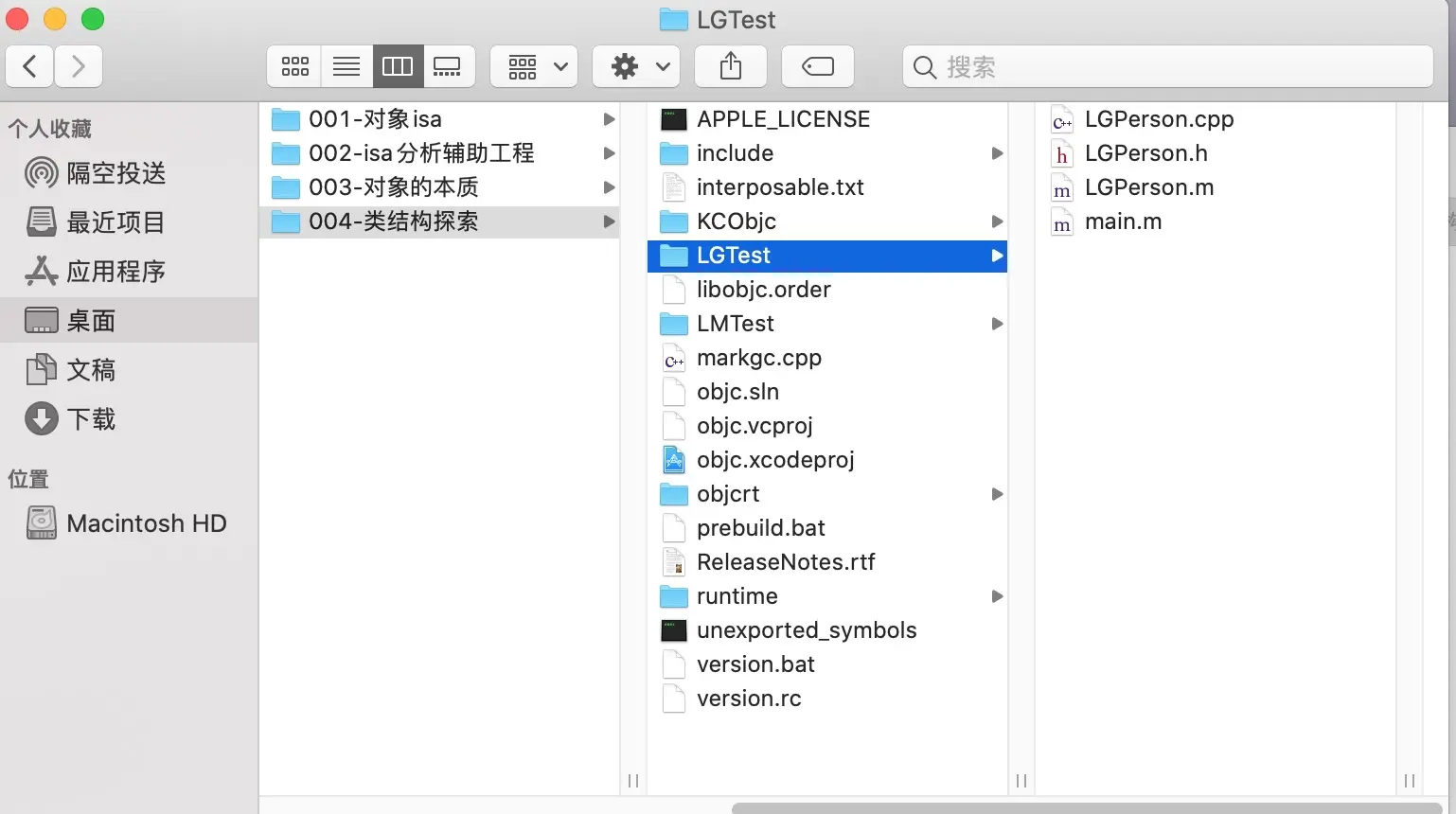
Task: Select markgc.cpp C++ file icon
Action: (674, 358)
